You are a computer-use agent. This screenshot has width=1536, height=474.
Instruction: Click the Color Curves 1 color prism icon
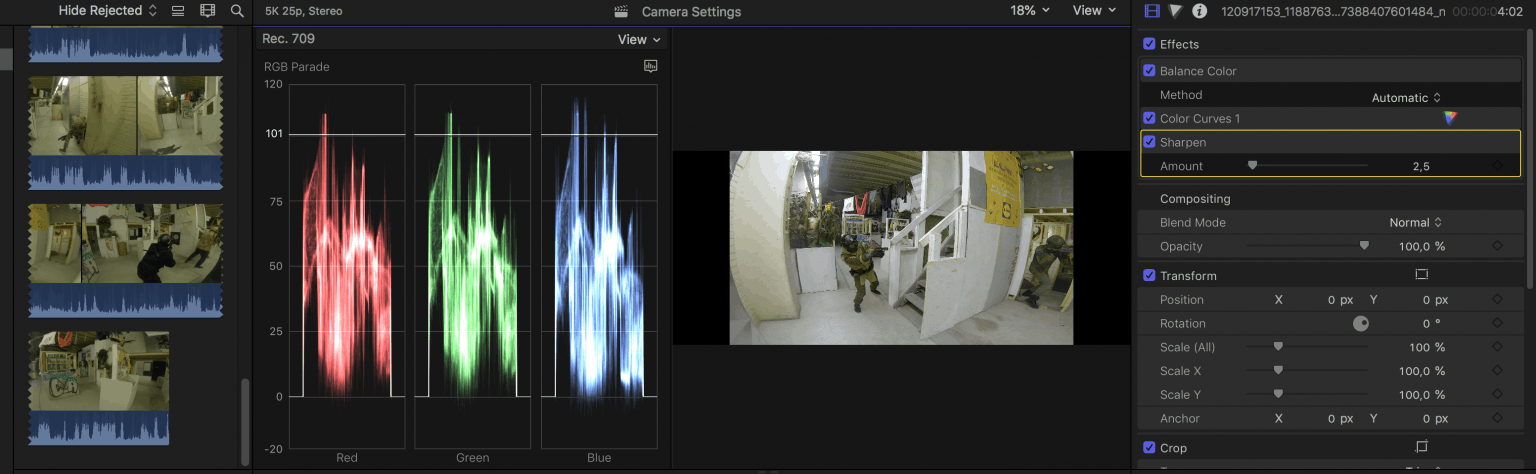click(1450, 118)
